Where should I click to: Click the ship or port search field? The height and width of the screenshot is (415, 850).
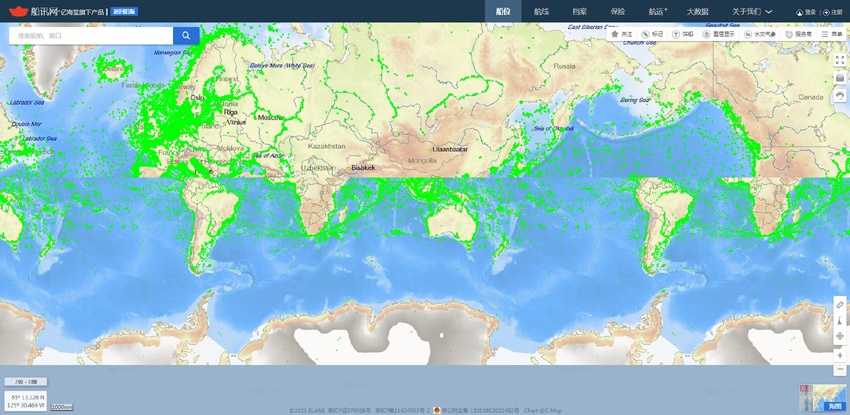coord(90,35)
